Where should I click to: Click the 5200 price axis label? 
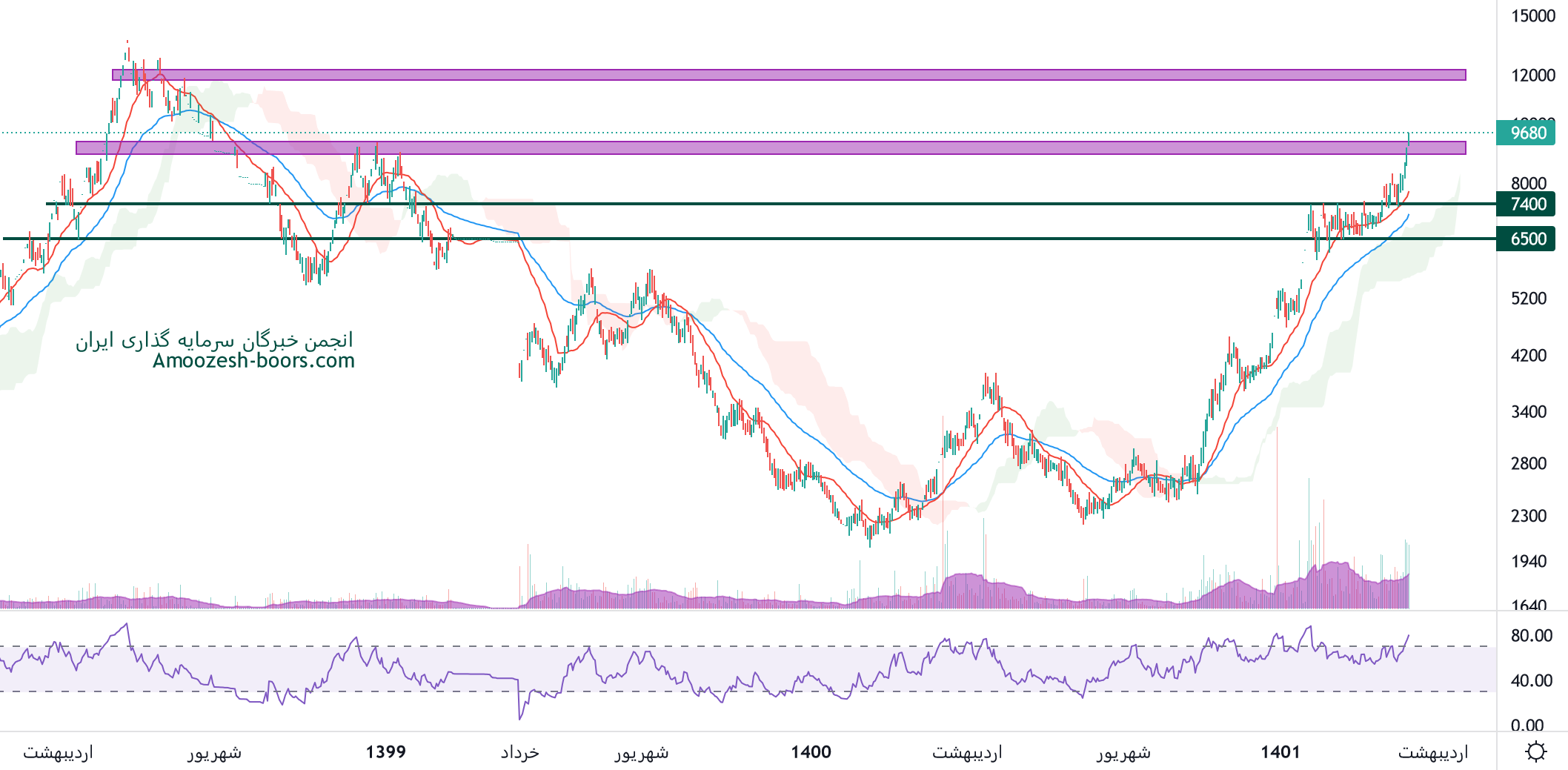coord(1529,299)
